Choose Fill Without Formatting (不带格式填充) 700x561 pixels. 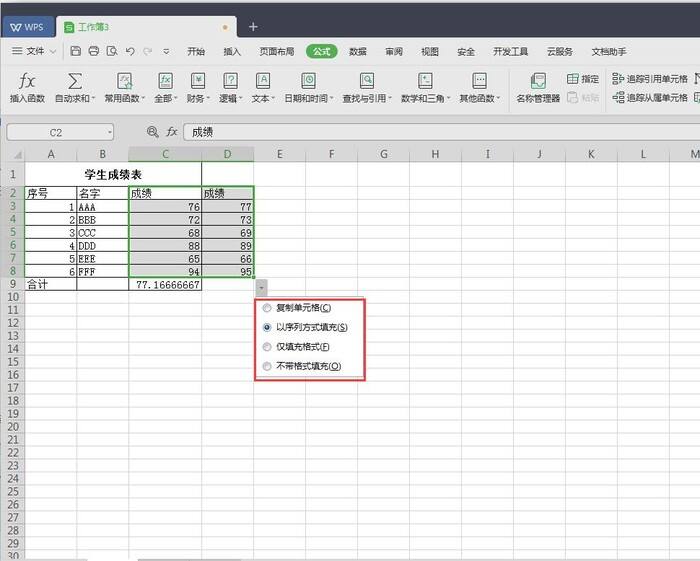coord(267,366)
